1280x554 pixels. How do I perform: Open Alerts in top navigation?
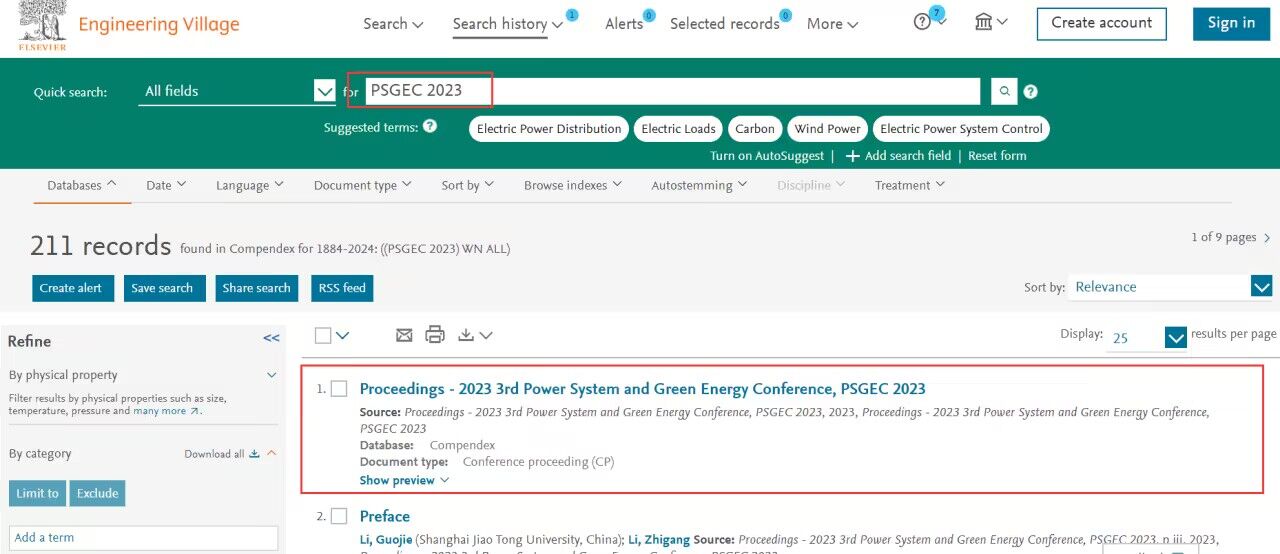click(624, 23)
